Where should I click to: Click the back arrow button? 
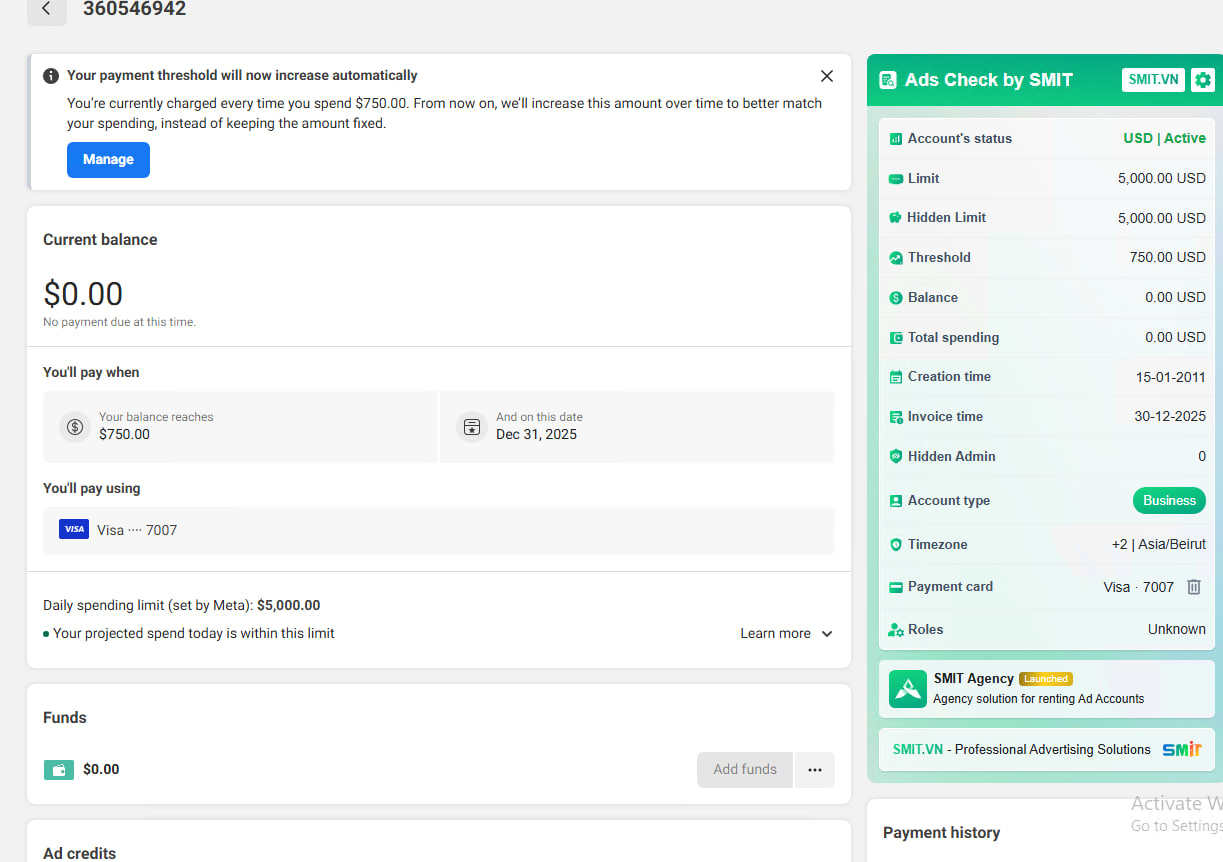coord(46,9)
